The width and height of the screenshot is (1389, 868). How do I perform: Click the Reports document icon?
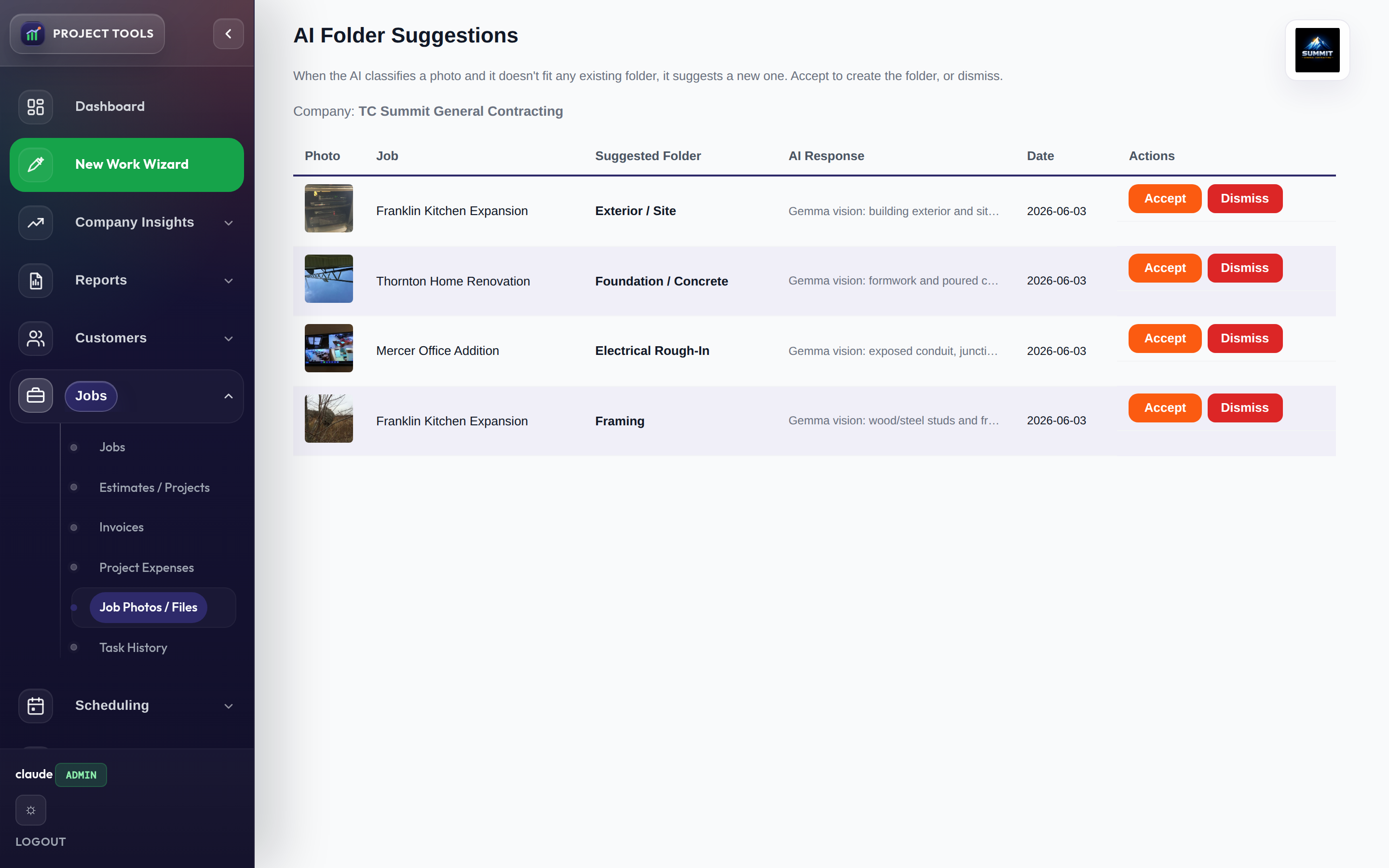tap(36, 281)
